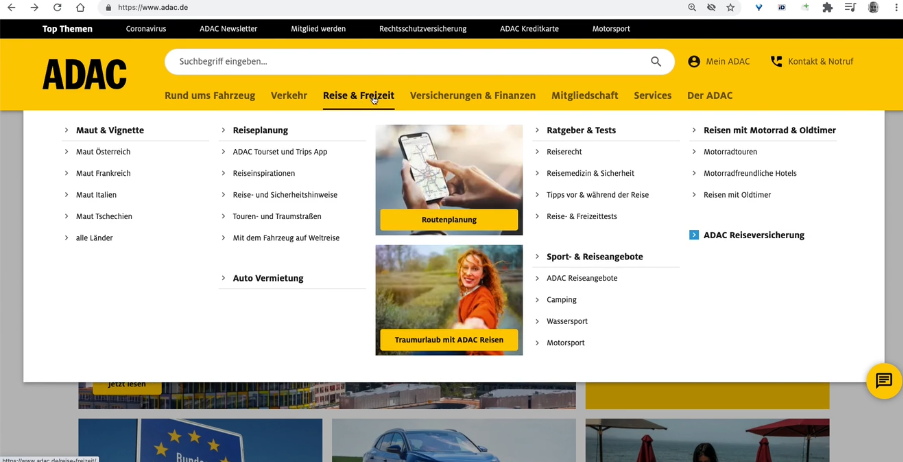Expand the Auto Vermietung heading
This screenshot has height=462, width=903.
[x=267, y=278]
